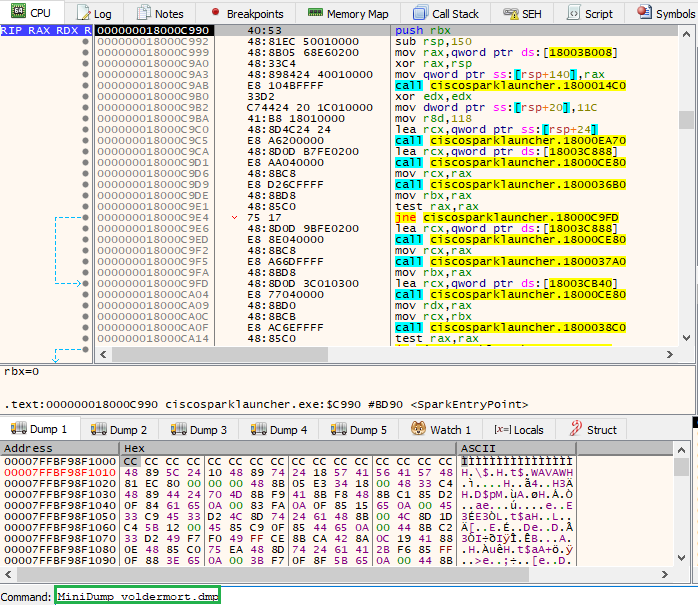Open the SEH tab

point(522,14)
